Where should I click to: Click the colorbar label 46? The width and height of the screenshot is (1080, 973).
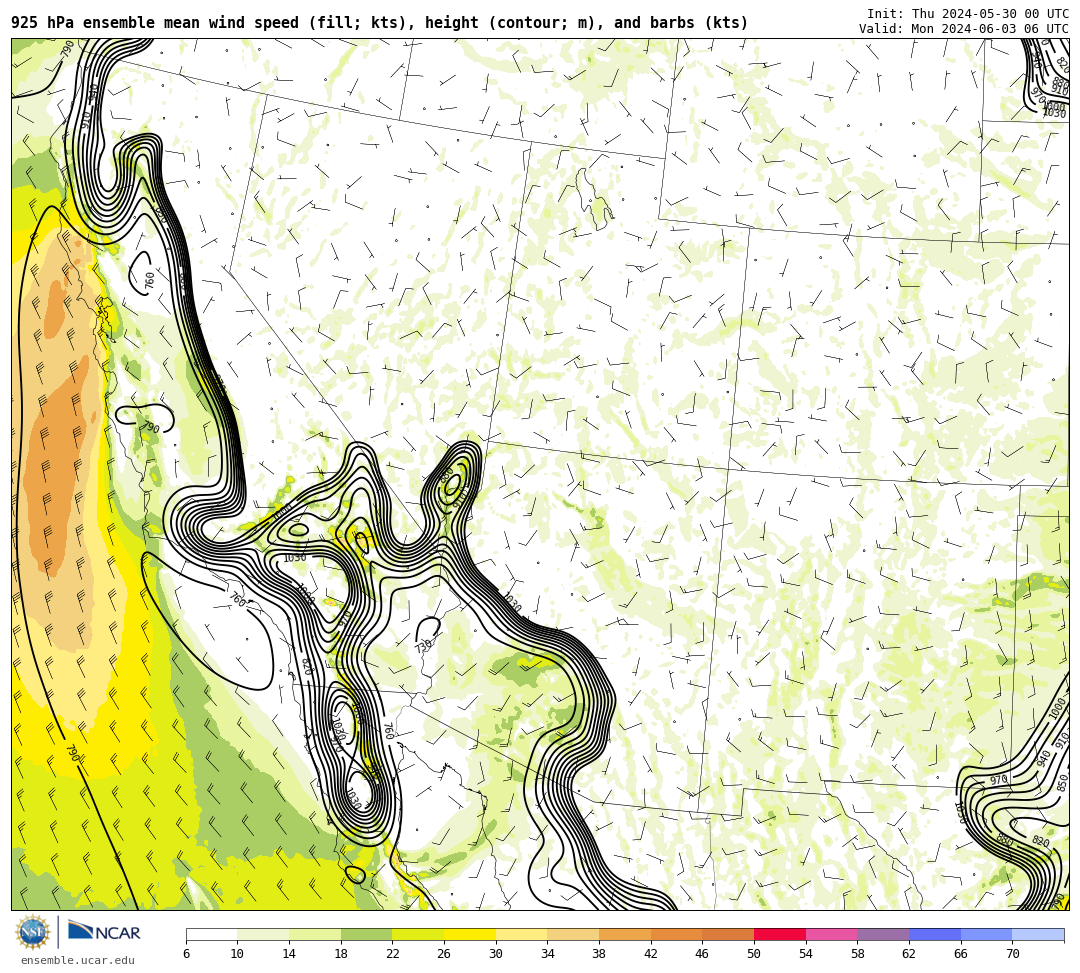702,954
